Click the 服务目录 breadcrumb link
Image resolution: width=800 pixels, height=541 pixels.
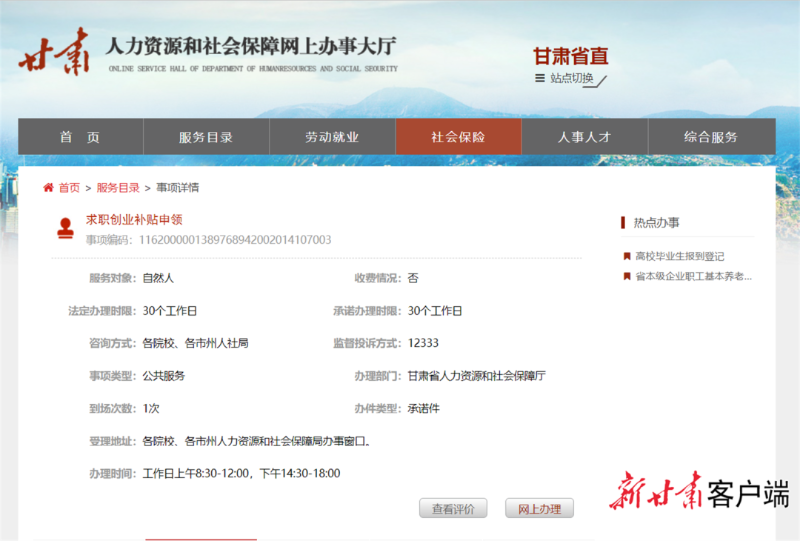pyautogui.click(x=118, y=188)
